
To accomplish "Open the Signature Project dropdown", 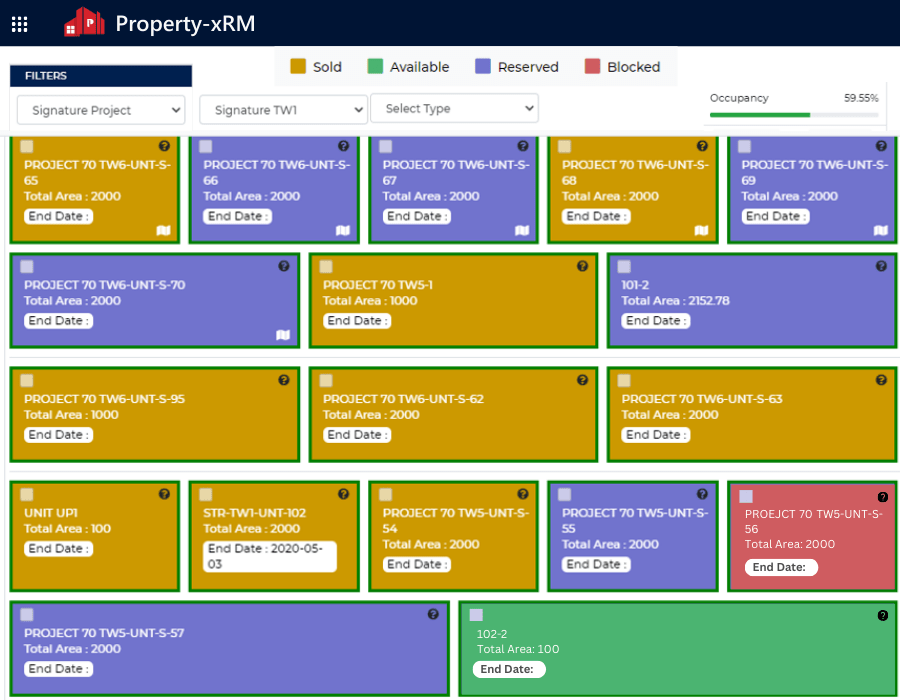I will [100, 110].
